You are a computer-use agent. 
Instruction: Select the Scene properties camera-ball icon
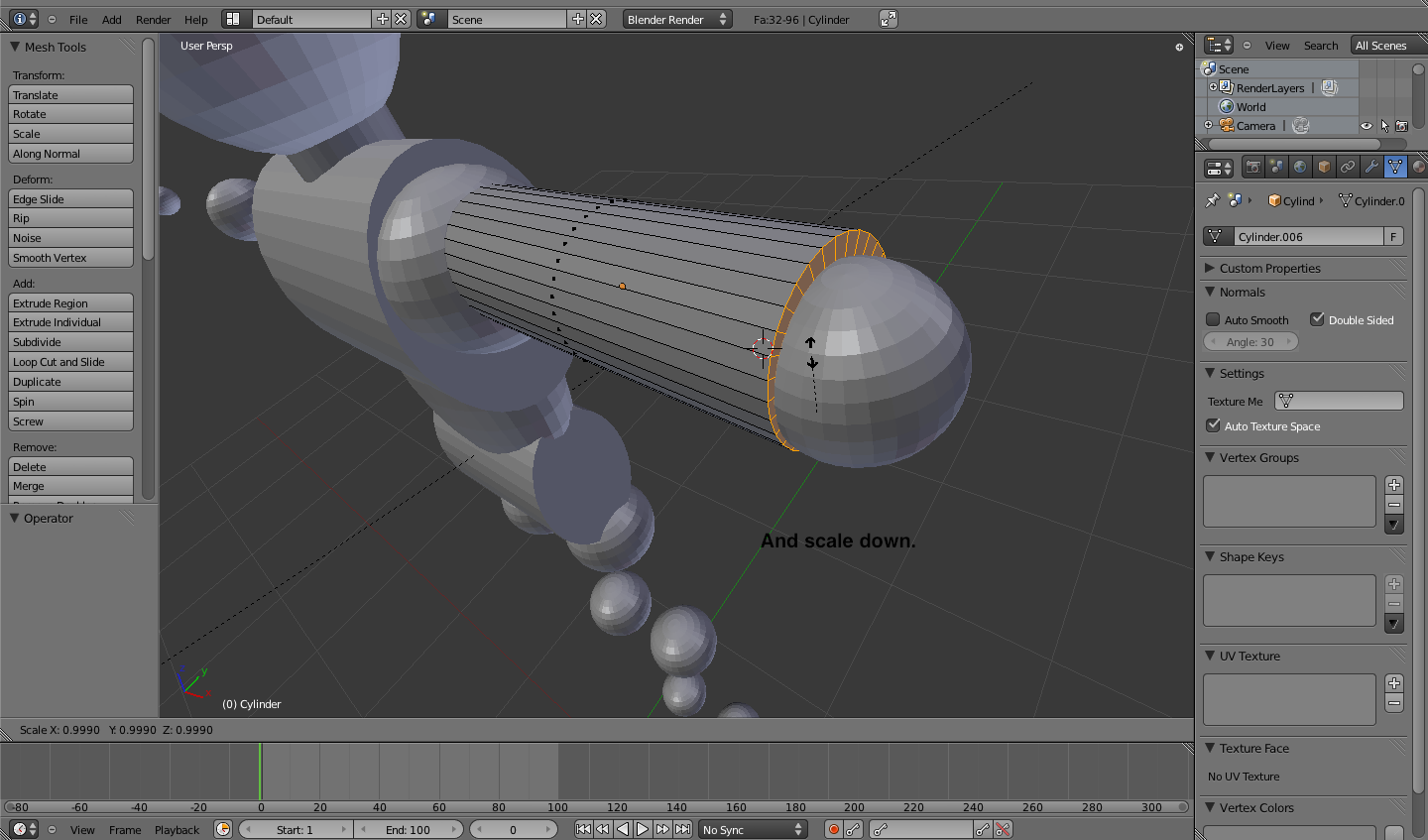[1276, 167]
